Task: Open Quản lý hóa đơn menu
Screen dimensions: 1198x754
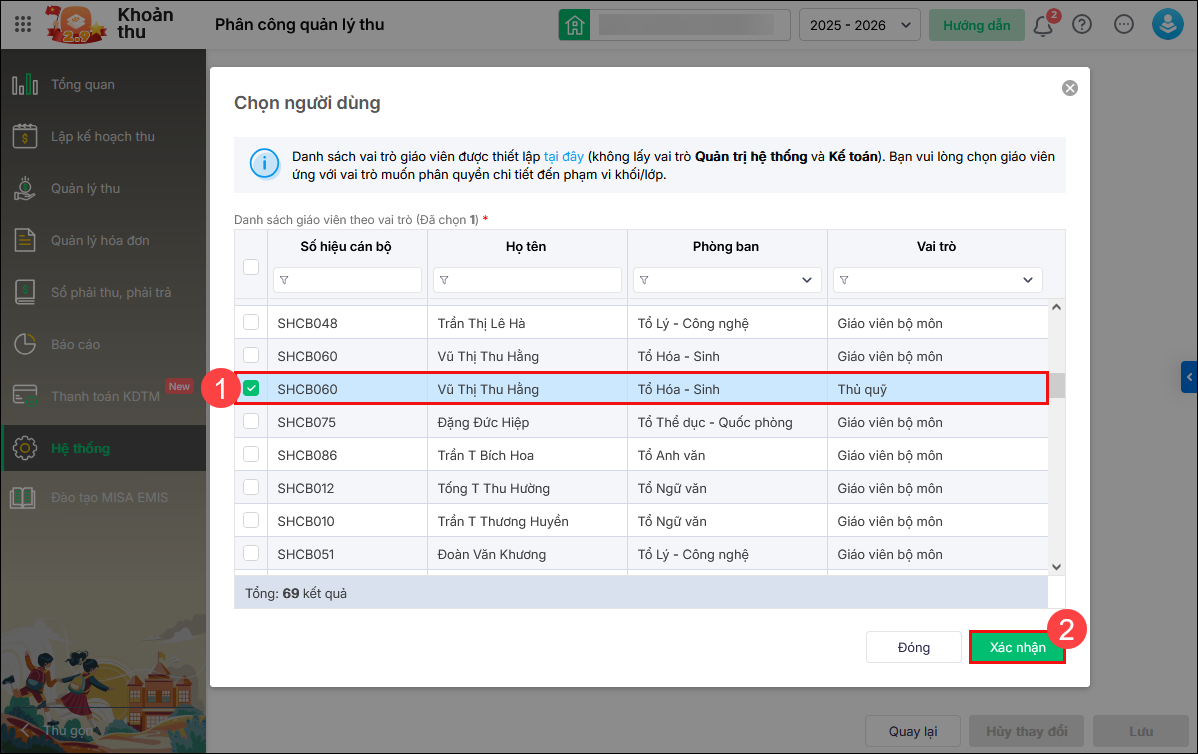Action: point(103,241)
